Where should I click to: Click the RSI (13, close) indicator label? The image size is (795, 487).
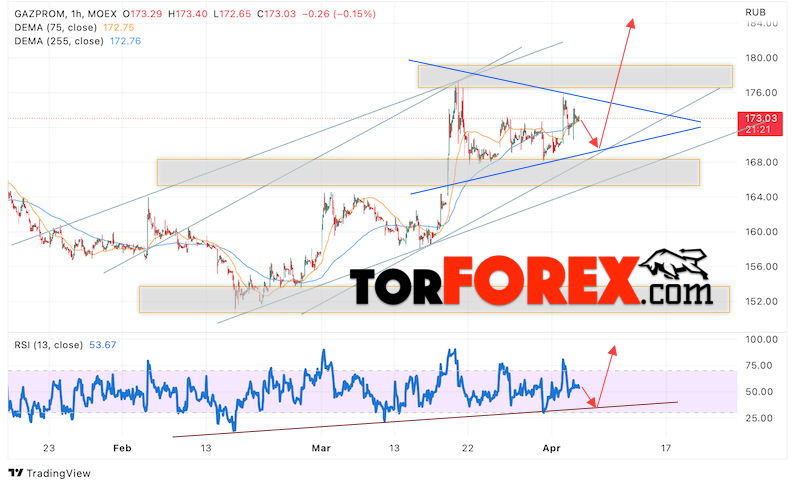click(x=49, y=345)
